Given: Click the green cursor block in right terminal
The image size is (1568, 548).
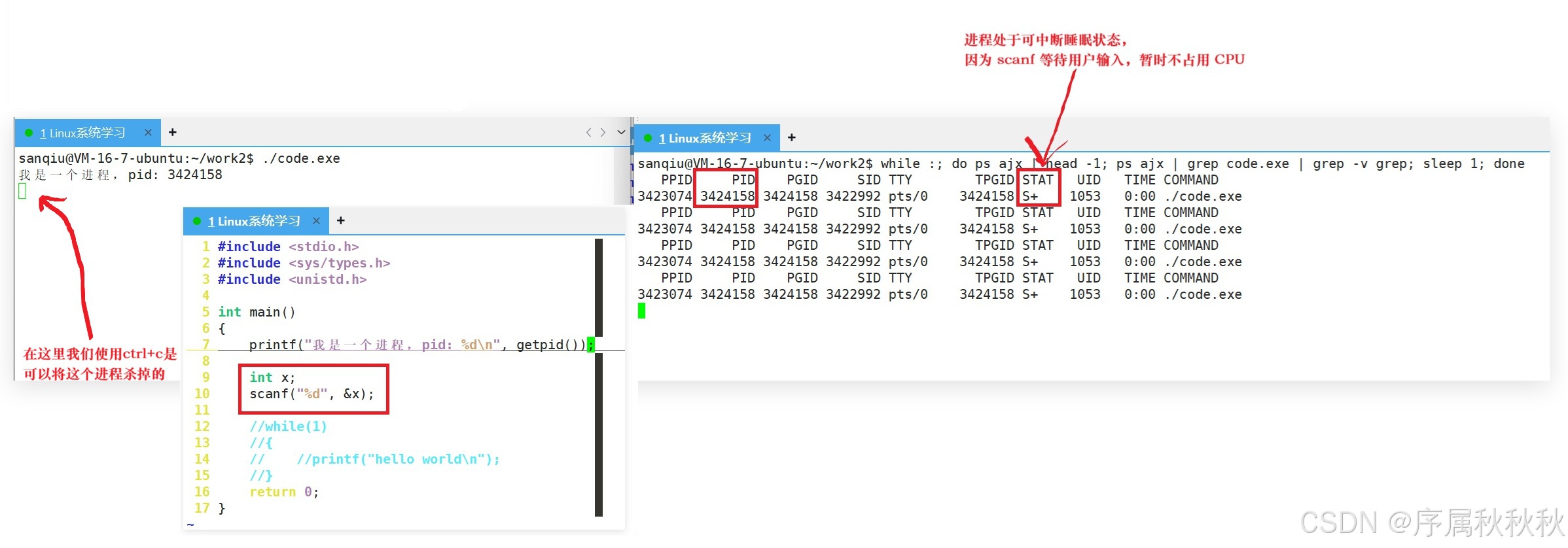Looking at the screenshot, I should tap(642, 311).
